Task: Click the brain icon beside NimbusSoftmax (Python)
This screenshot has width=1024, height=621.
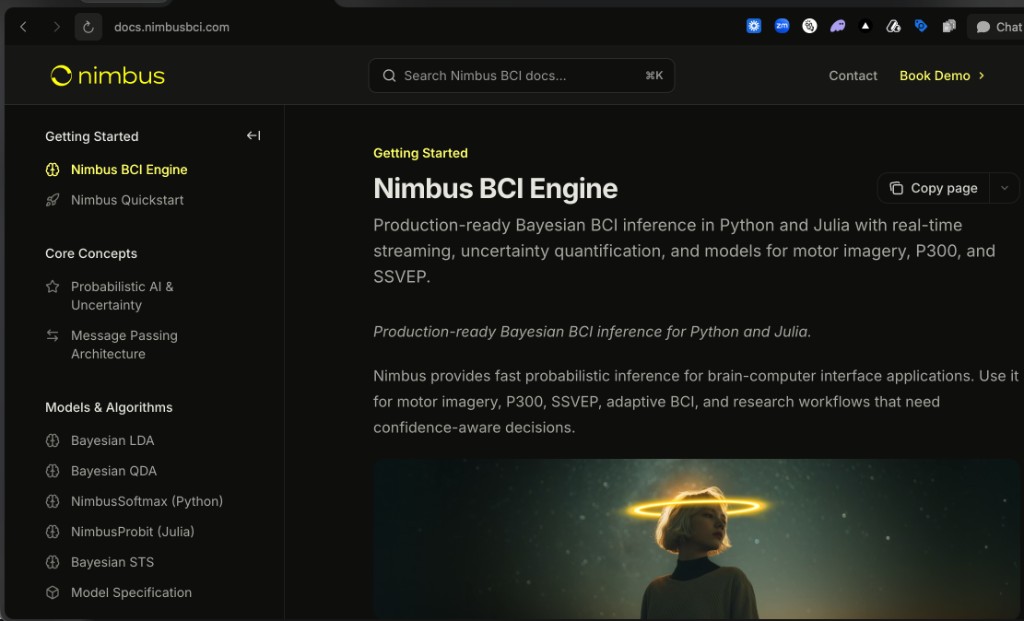Action: pyautogui.click(x=53, y=502)
